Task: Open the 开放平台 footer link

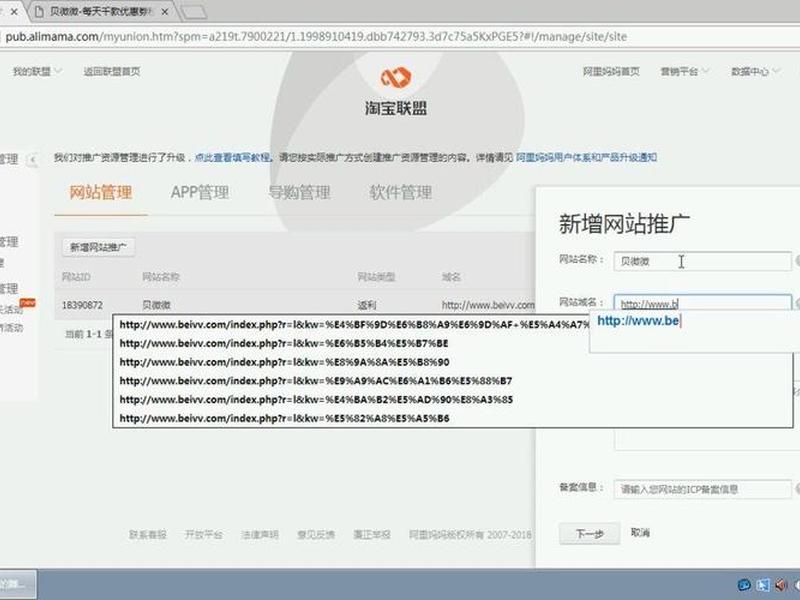Action: 204,535
